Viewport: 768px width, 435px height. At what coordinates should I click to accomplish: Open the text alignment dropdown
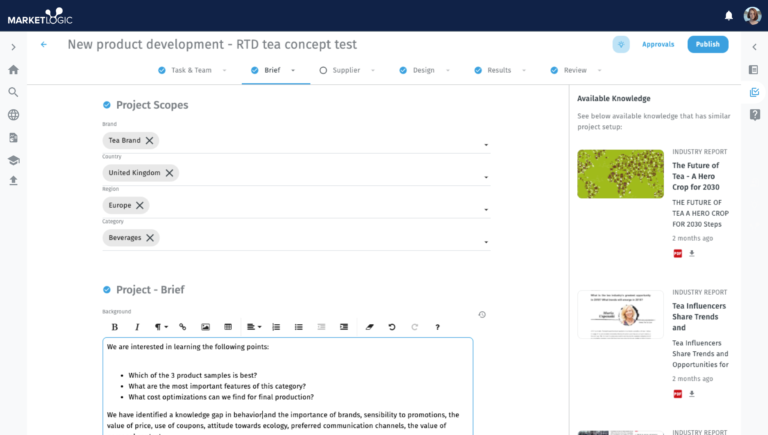tap(254, 327)
